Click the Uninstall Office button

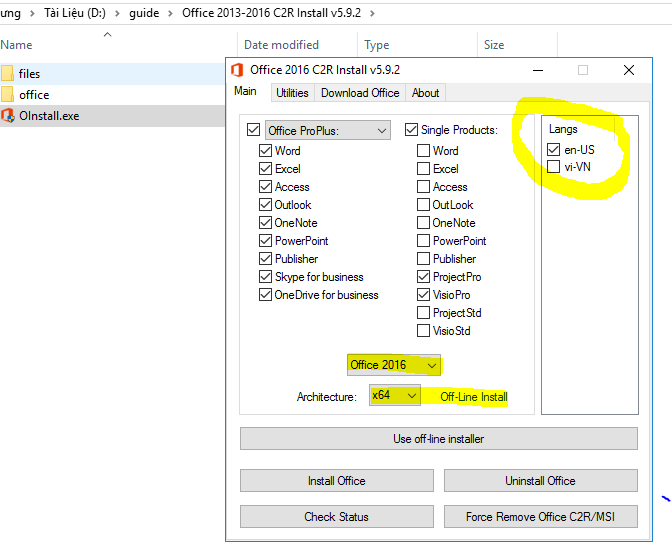(x=541, y=481)
